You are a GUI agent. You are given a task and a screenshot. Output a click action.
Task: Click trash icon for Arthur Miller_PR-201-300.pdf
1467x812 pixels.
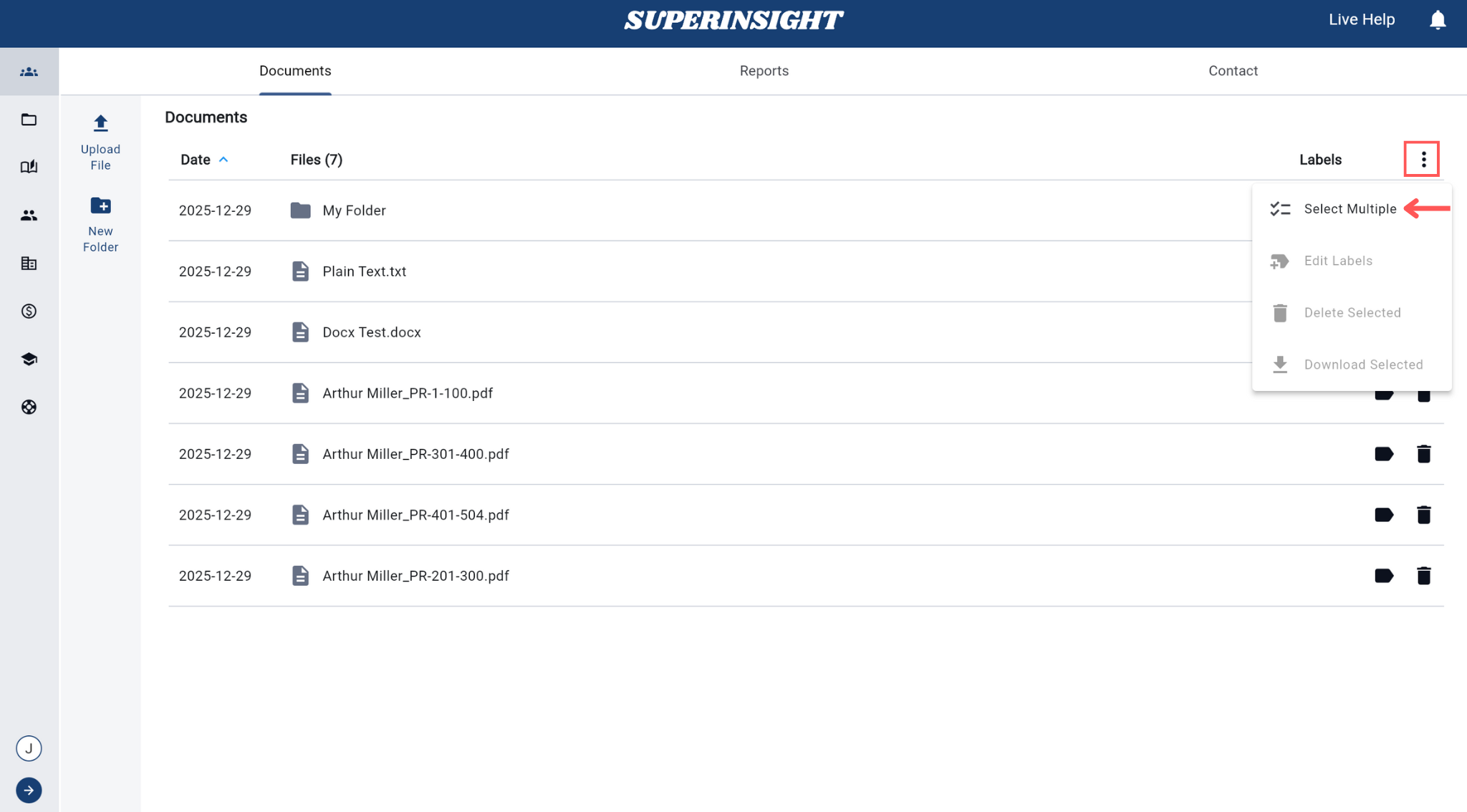click(x=1423, y=576)
